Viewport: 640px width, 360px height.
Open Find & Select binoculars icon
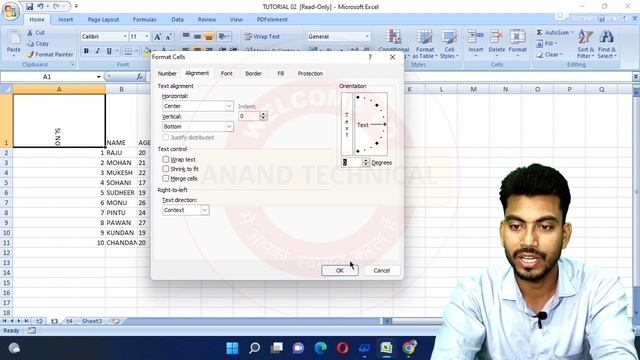coord(607,37)
